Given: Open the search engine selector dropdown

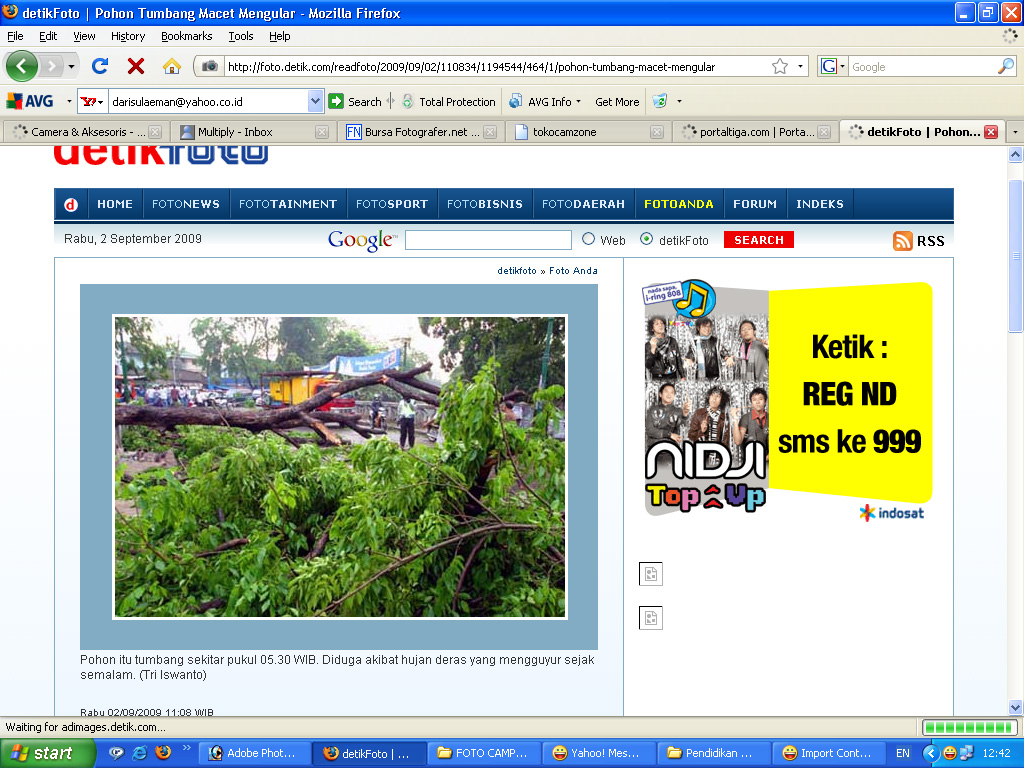Looking at the screenshot, I should 833,67.
